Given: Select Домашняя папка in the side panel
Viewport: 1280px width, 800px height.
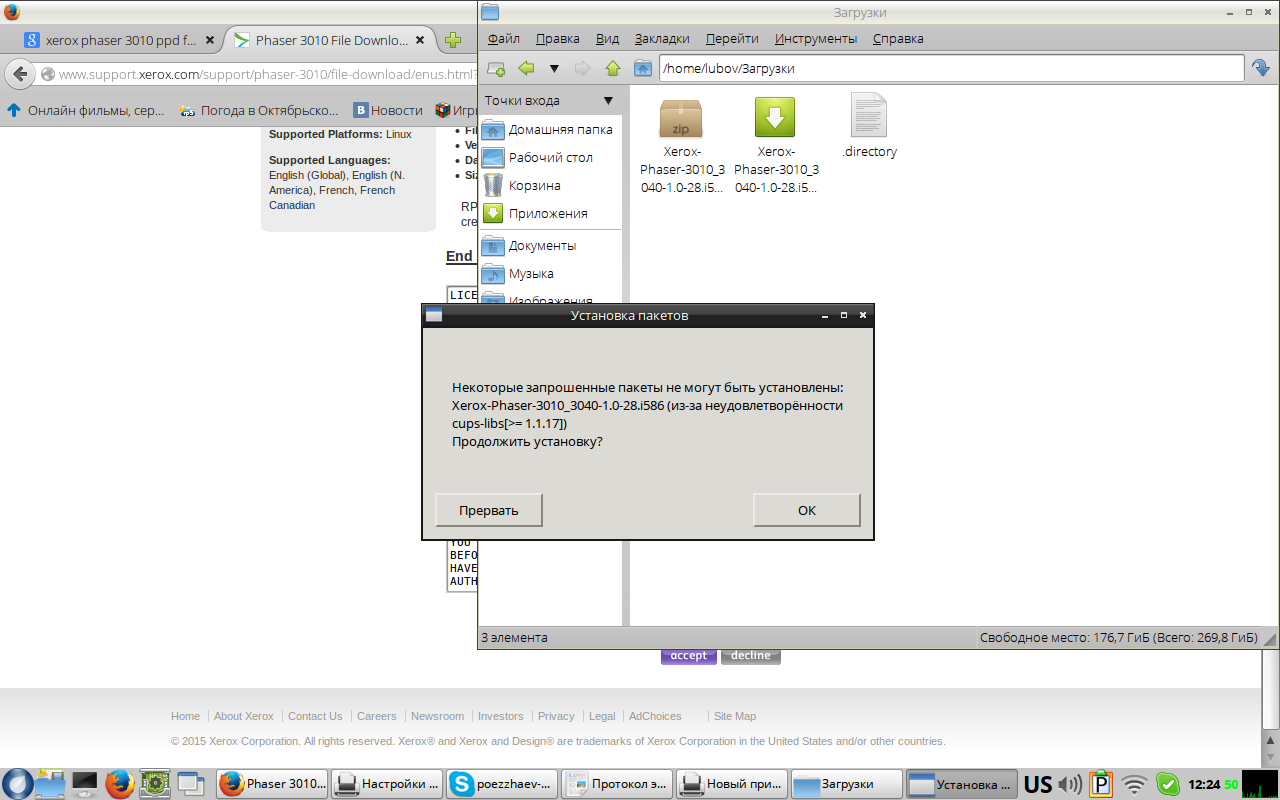Looking at the screenshot, I should coord(550,130).
